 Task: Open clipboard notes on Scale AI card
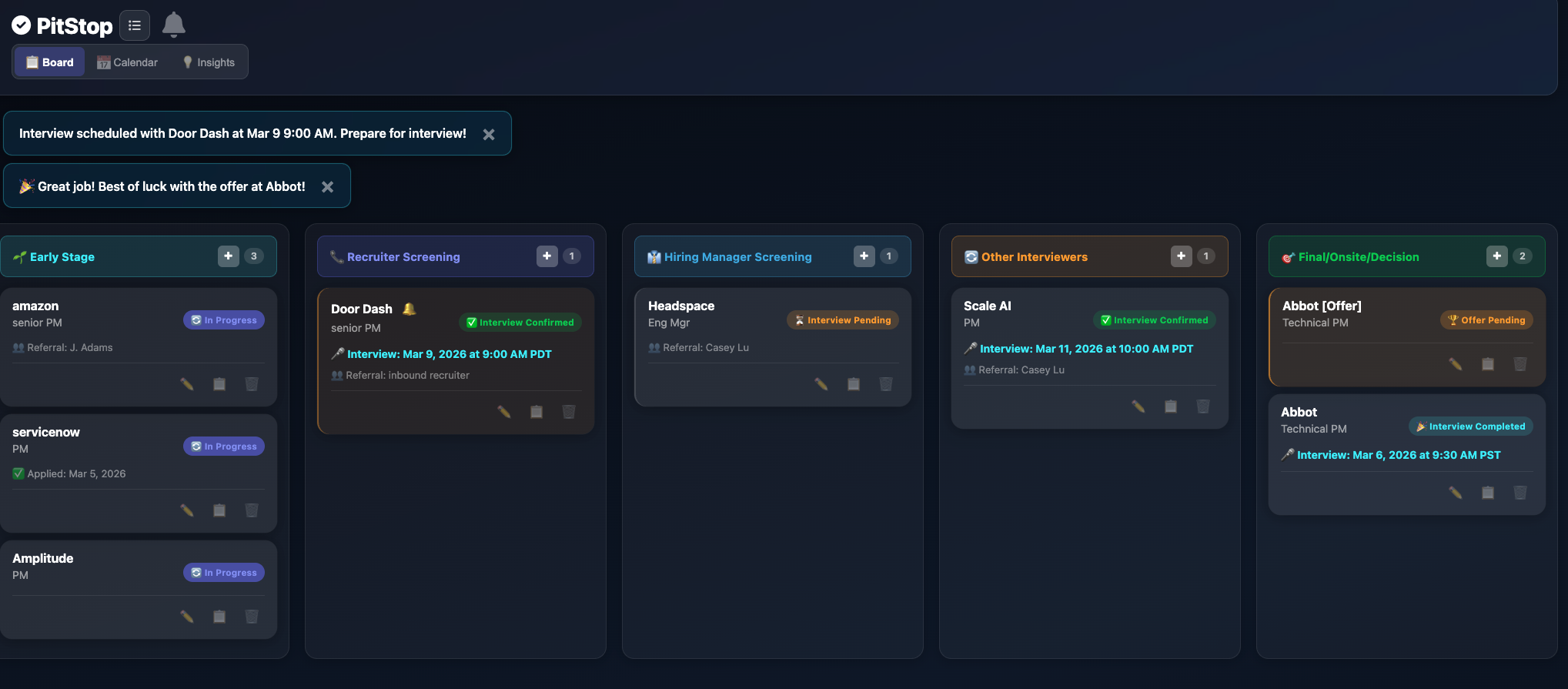1171,406
